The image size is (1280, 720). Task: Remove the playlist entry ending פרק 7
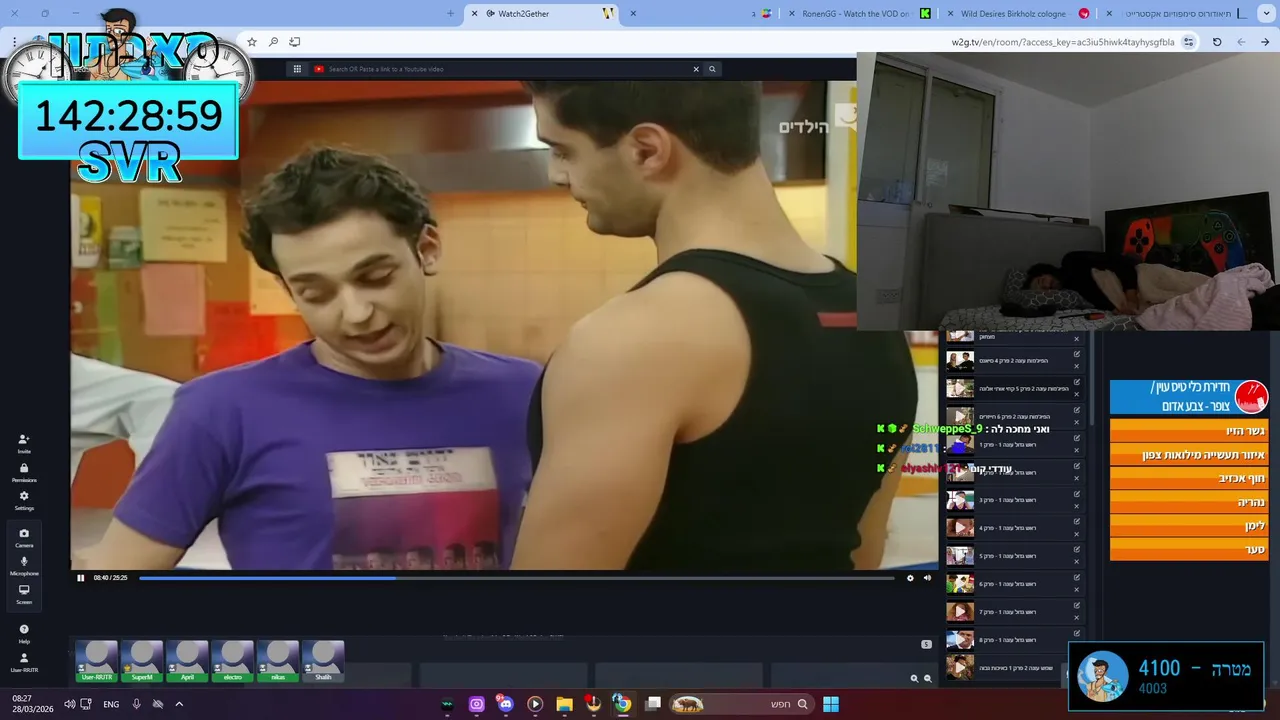tap(1077, 617)
